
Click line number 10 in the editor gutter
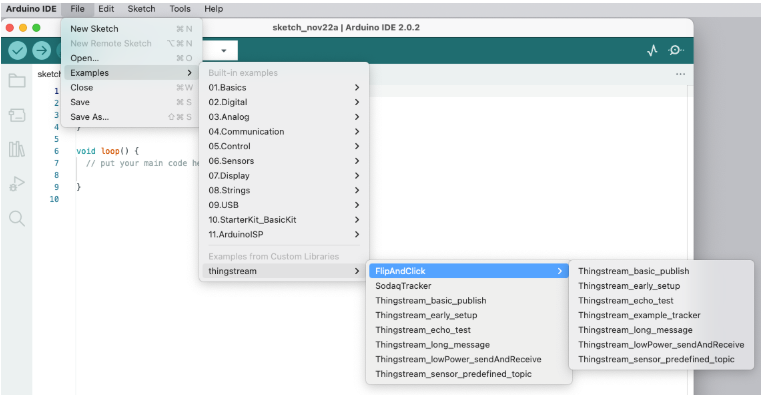tap(54, 199)
